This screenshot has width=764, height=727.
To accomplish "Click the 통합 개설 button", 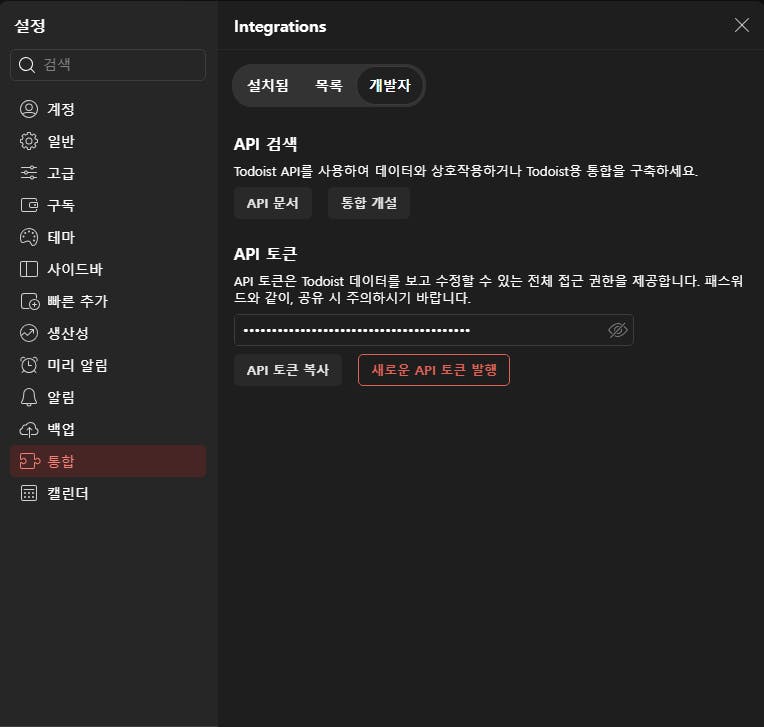I will pos(369,203).
